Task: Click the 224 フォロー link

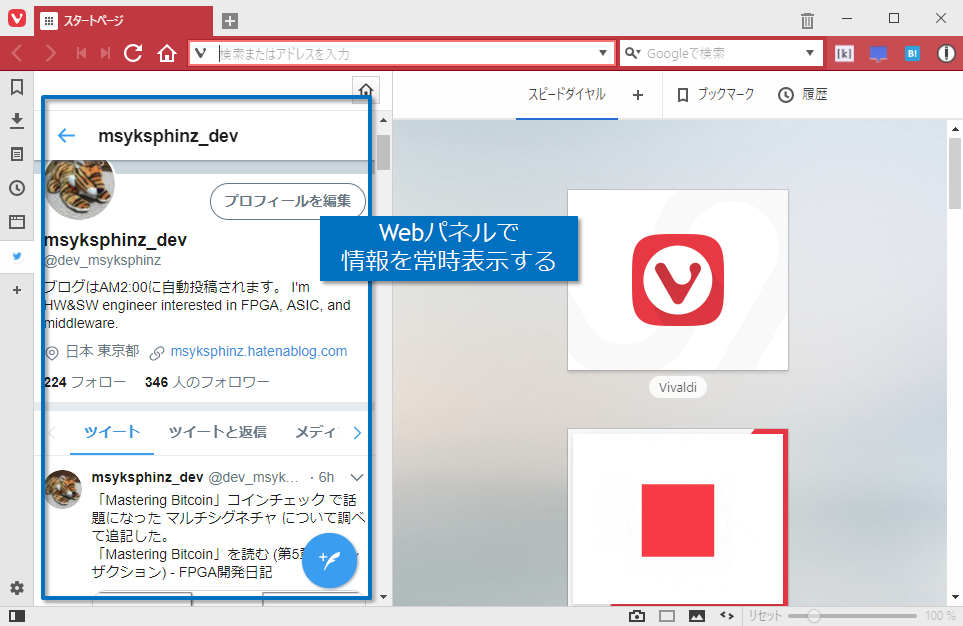Action: (x=85, y=382)
